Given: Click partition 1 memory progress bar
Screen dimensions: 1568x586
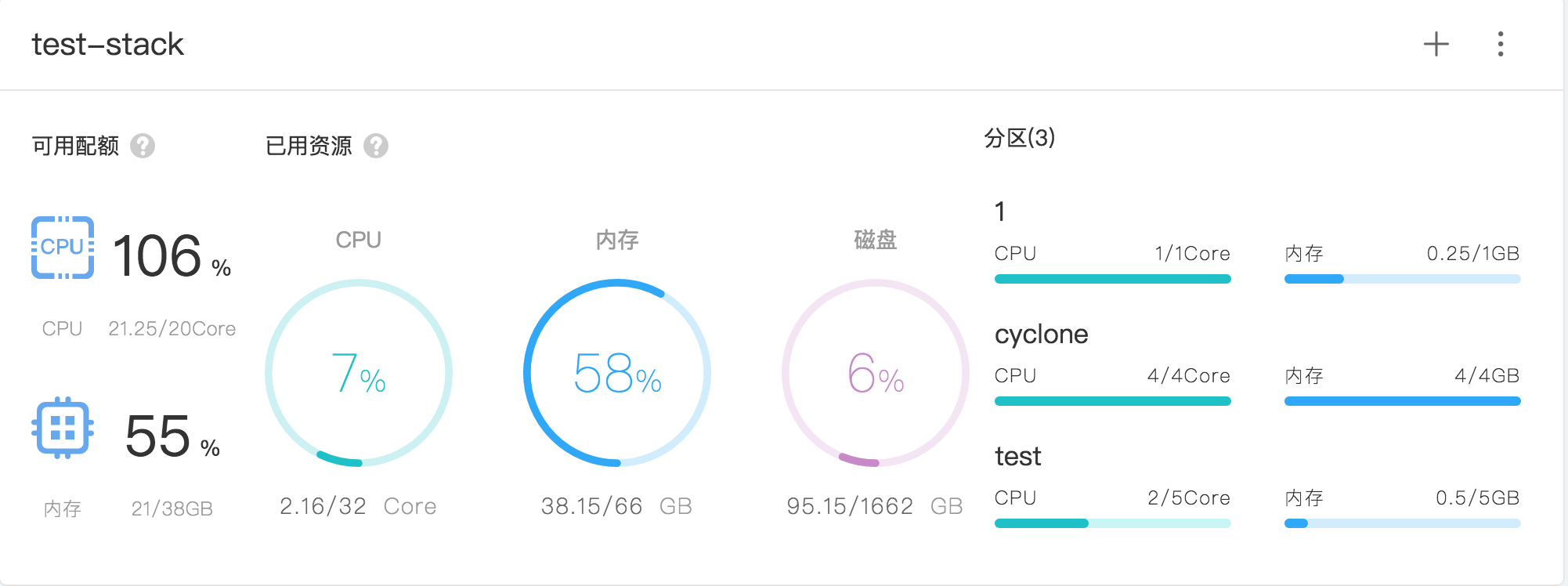Looking at the screenshot, I should coord(1402,279).
